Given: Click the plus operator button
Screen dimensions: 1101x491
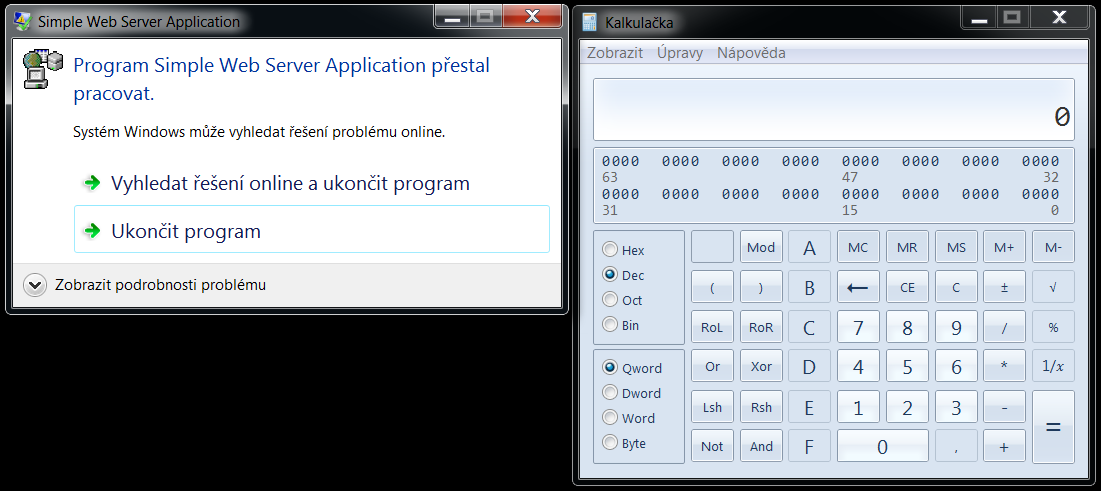Looking at the screenshot, I should 1004,446.
